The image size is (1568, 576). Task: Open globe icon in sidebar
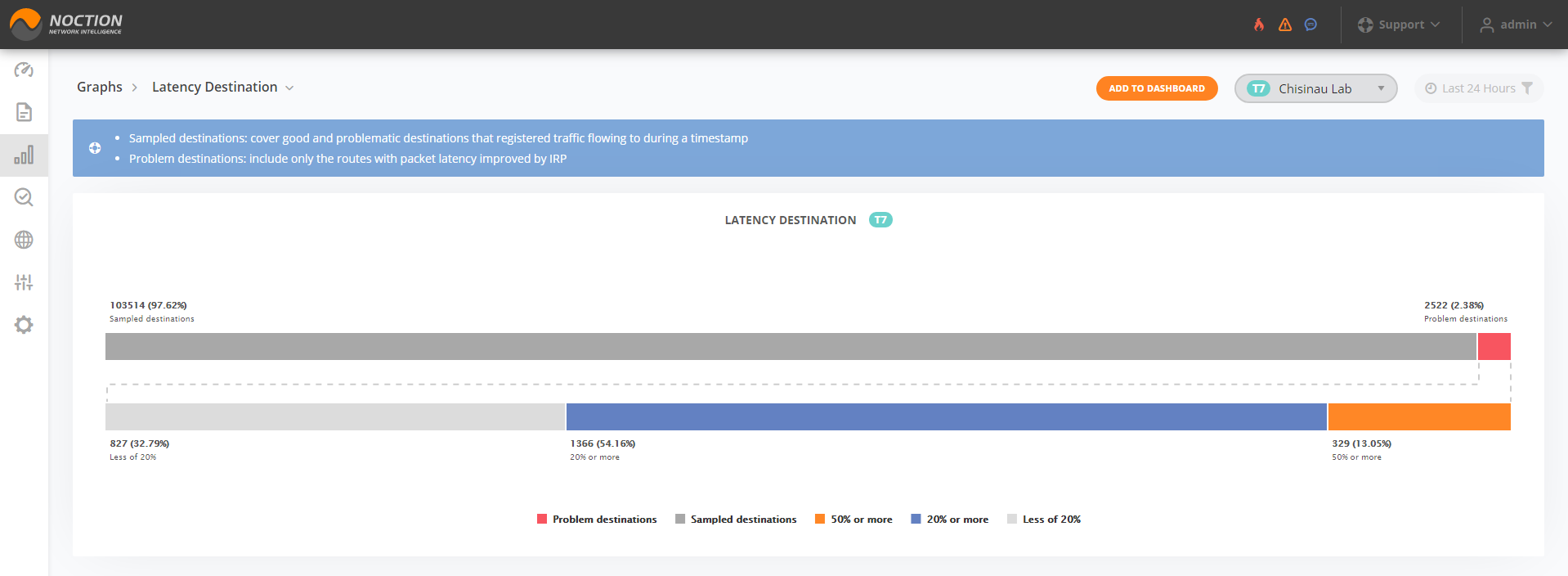pos(24,240)
